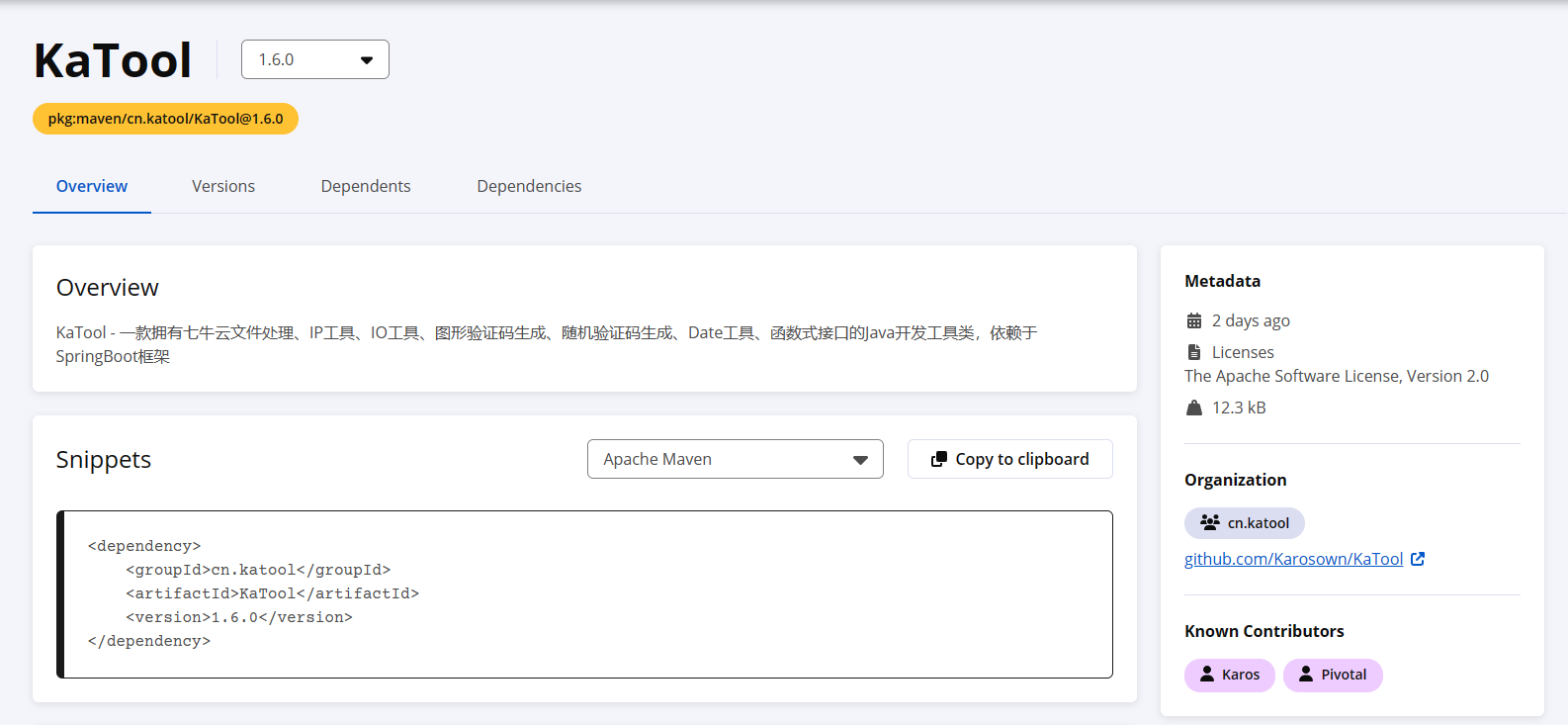This screenshot has height=725, width=1568.
Task: Click the external link icon after GitHub URL
Action: 1418,559
